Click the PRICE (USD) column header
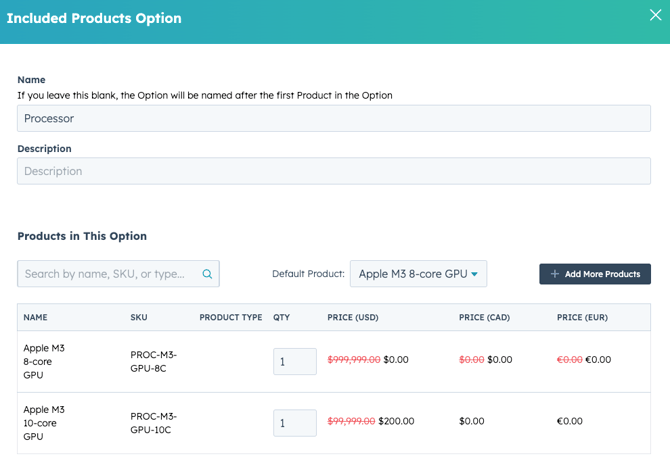 click(353, 318)
